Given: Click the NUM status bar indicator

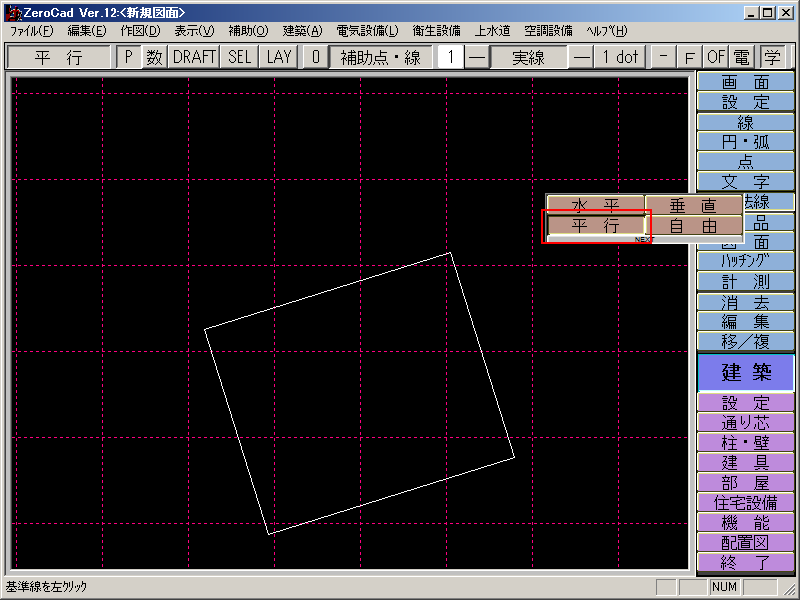Looking at the screenshot, I should coord(724,587).
